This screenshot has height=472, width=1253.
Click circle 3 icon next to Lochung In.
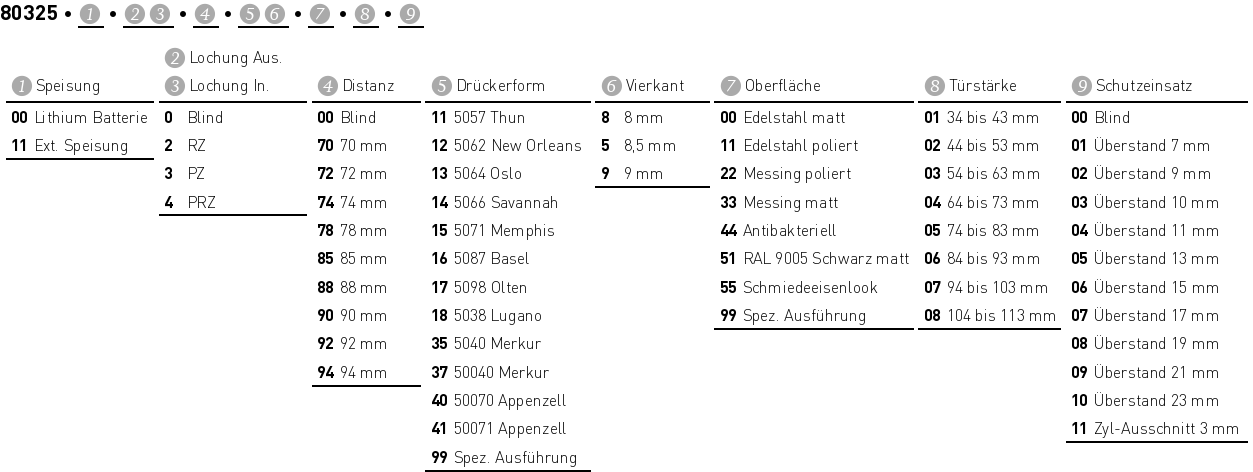[172, 87]
